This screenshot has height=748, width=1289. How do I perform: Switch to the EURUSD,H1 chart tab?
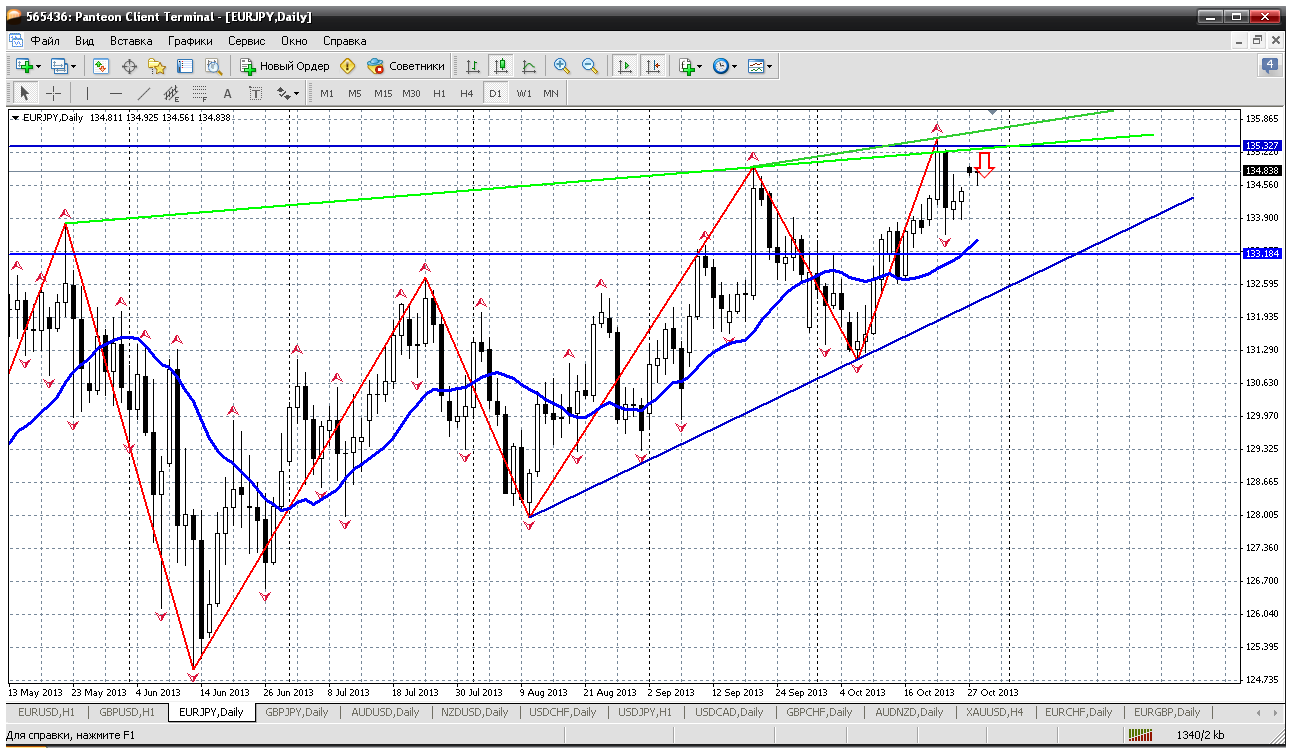pyautogui.click(x=45, y=712)
